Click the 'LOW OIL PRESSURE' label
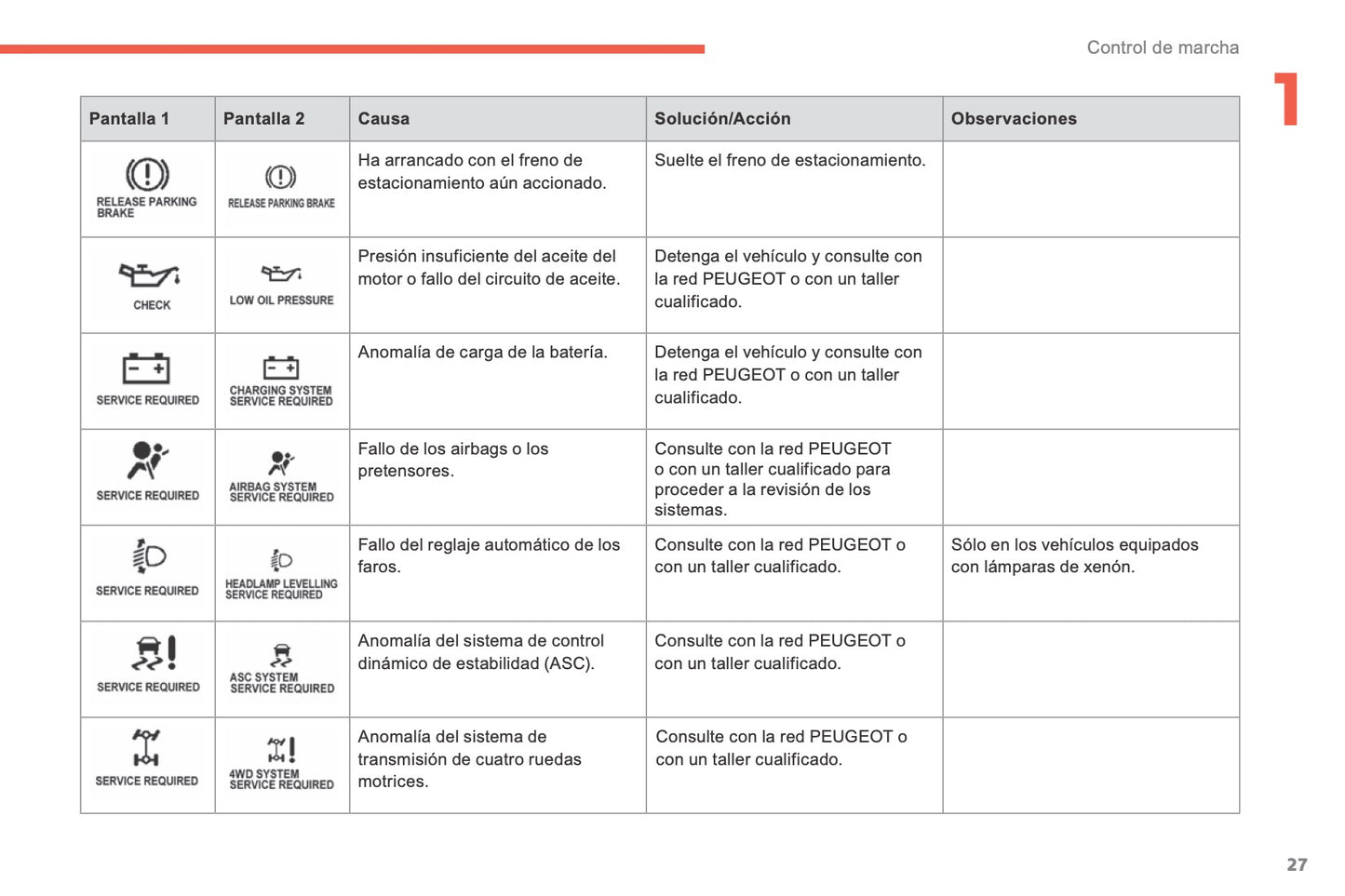Screen dimensions: 1345x896 click(281, 301)
